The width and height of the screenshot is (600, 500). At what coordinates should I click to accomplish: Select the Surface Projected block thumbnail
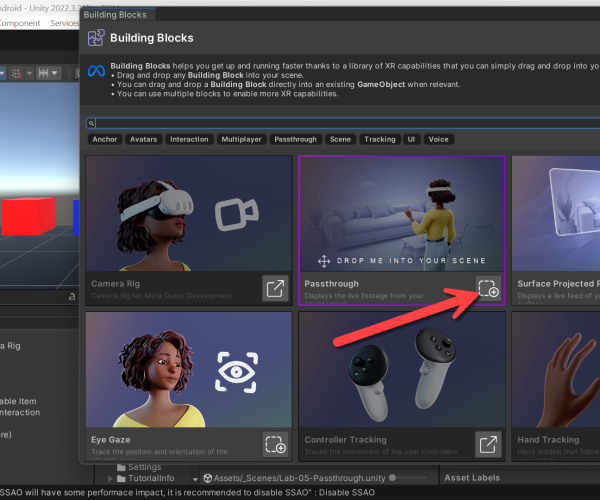coord(556,213)
